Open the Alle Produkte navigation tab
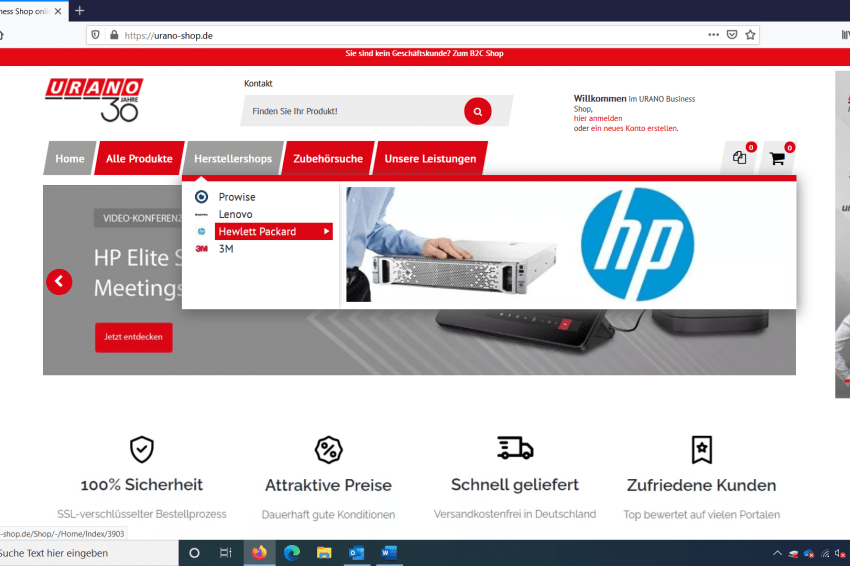The height and width of the screenshot is (566, 850). (x=139, y=158)
